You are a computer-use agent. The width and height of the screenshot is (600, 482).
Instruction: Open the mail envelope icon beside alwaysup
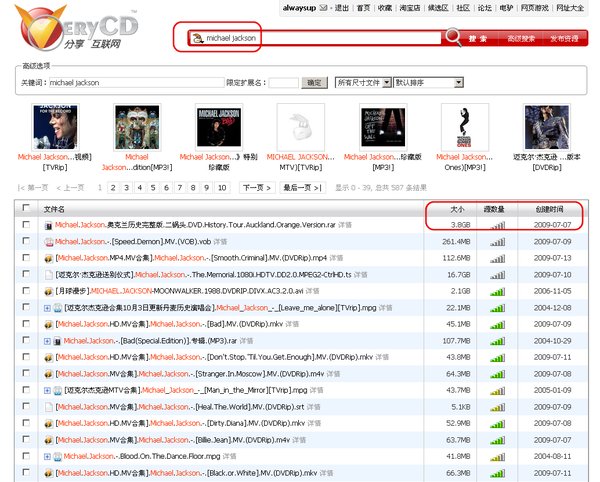[x=324, y=8]
